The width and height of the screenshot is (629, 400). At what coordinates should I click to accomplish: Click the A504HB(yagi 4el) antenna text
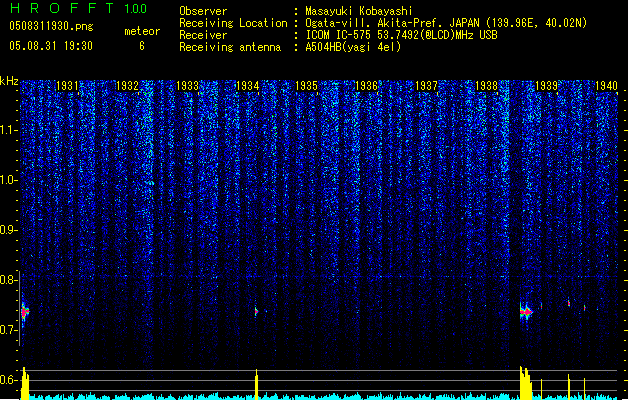[353, 47]
